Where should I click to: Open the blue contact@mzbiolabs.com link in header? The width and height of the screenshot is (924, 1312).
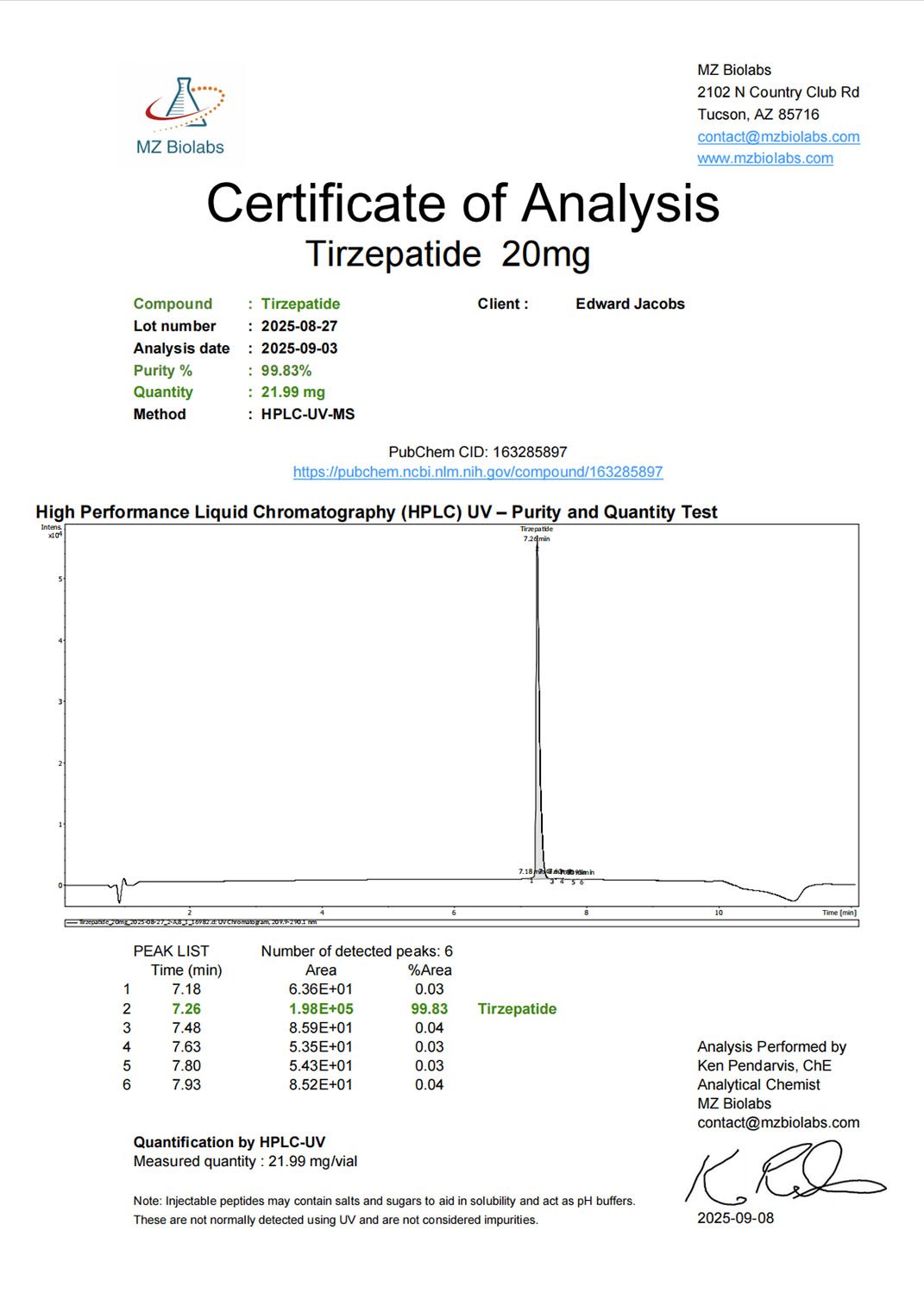(x=778, y=136)
